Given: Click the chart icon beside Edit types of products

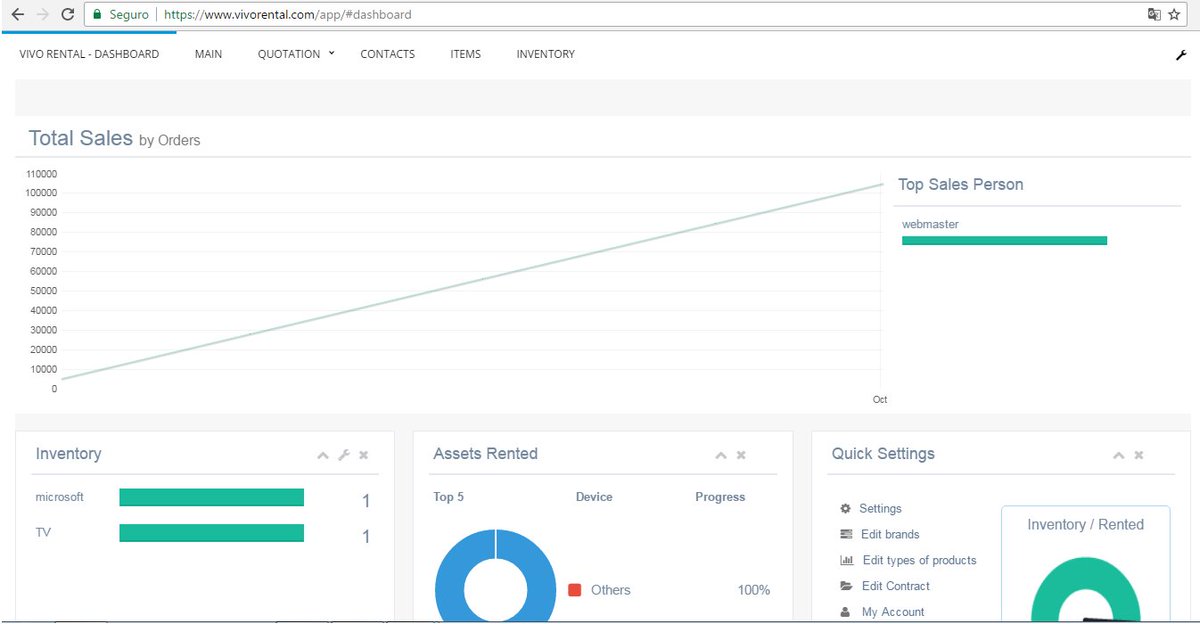Looking at the screenshot, I should pos(847,560).
